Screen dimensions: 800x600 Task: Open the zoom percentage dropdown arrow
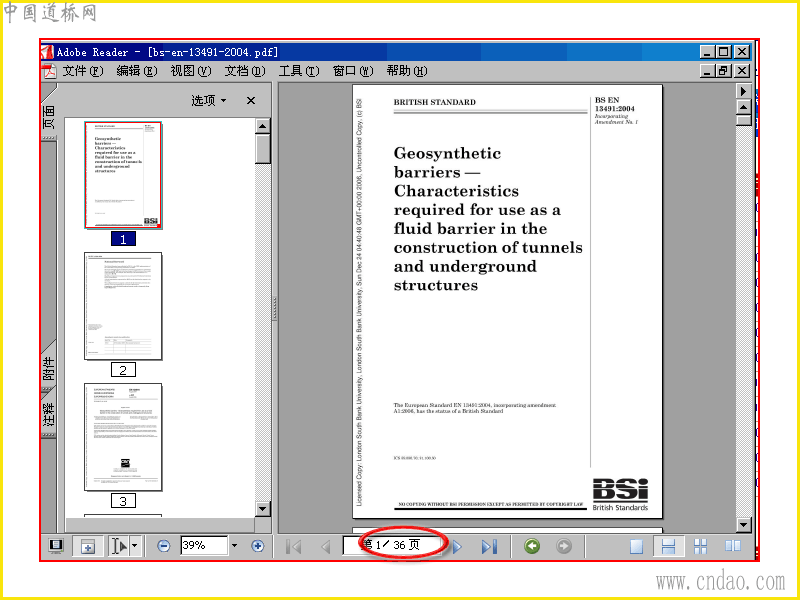tap(234, 545)
